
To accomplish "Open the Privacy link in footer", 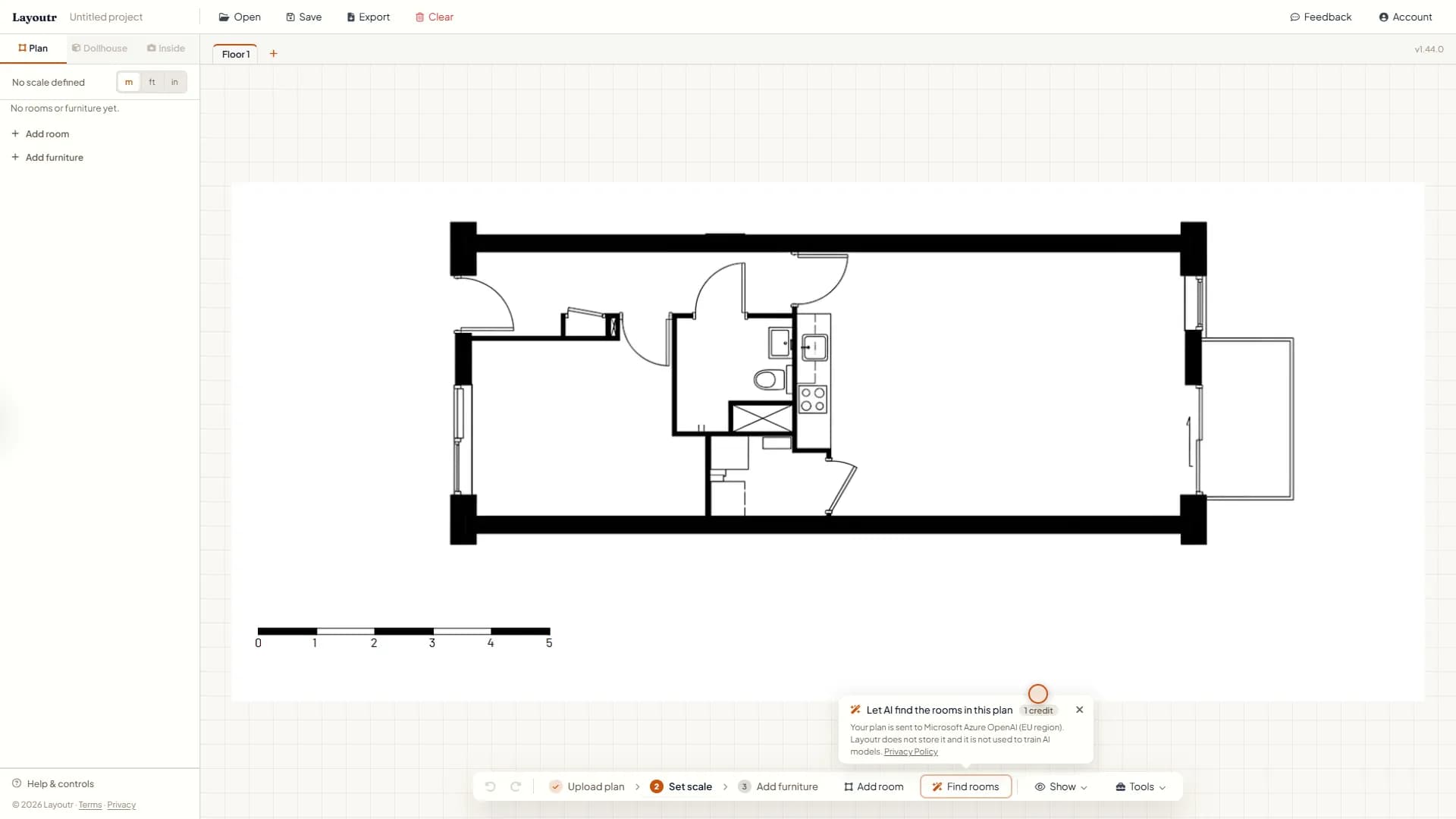I will coord(121,805).
